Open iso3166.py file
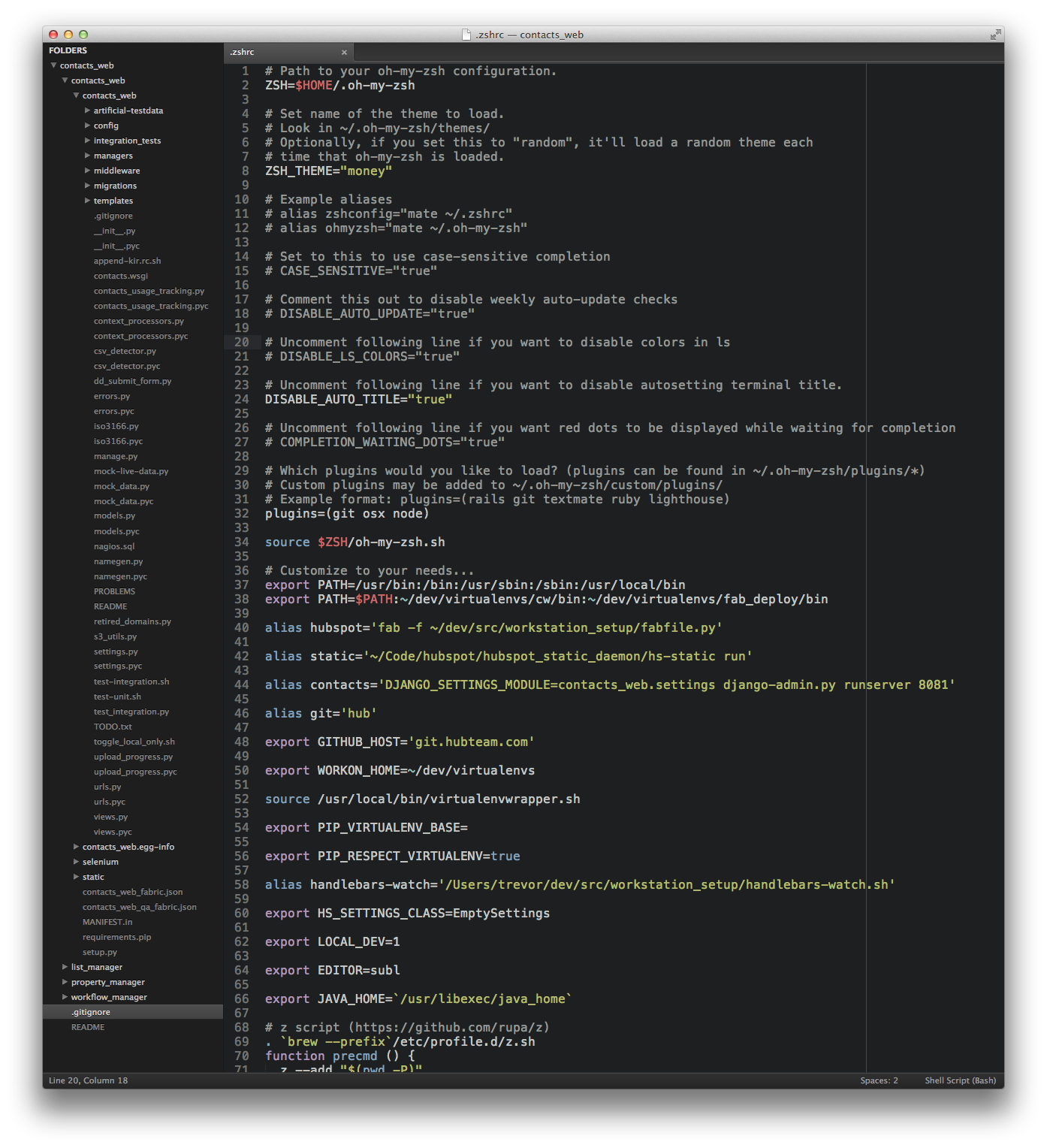This screenshot has width=1047, height=1148. [x=116, y=426]
